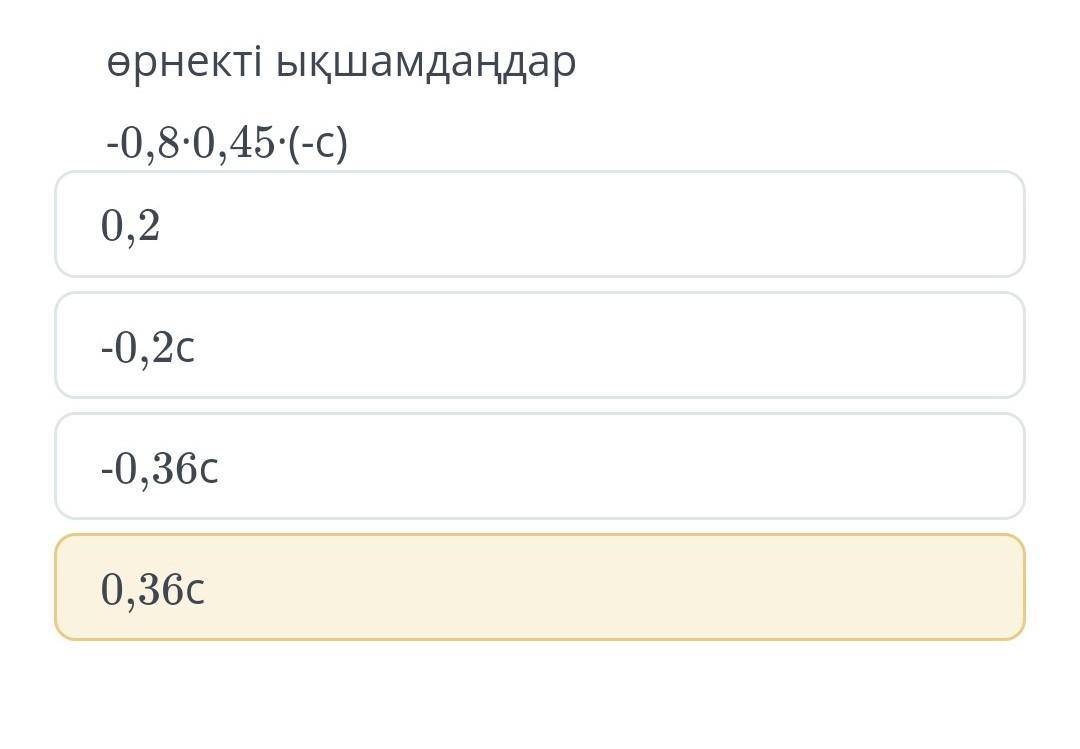The height and width of the screenshot is (749, 1080).
Task: Click the expression -0,8·0,45·(-c)
Action: coord(227,143)
